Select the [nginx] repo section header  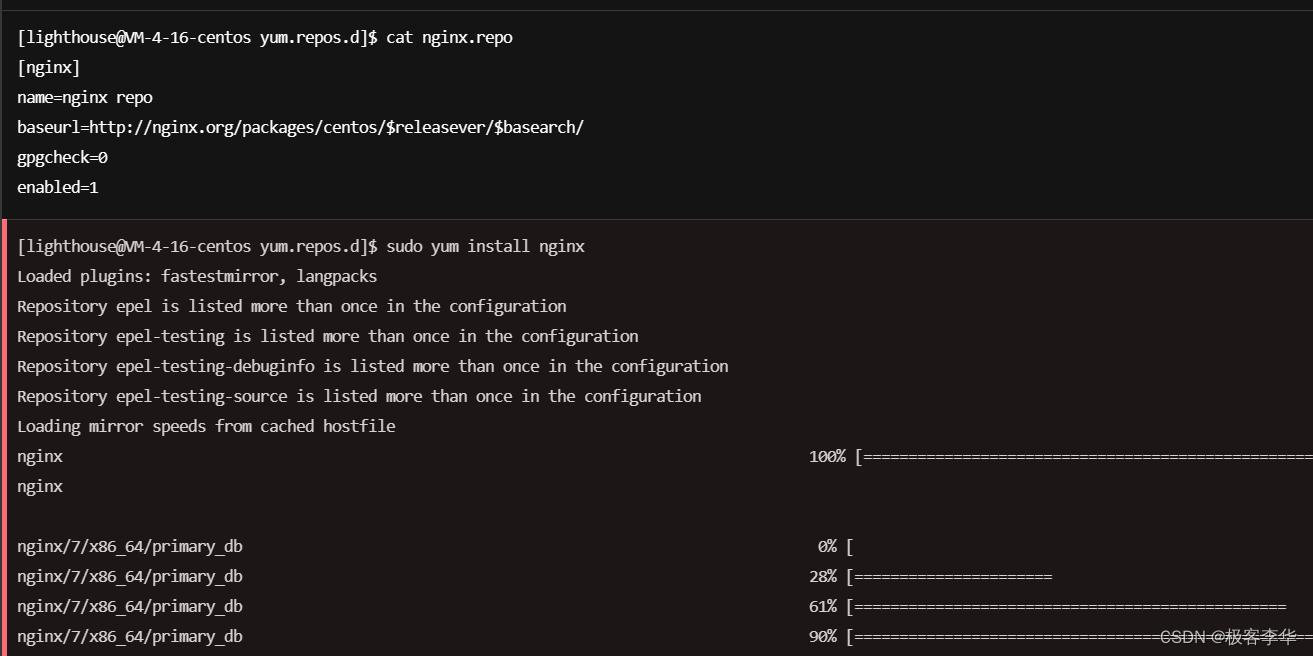click(x=48, y=67)
